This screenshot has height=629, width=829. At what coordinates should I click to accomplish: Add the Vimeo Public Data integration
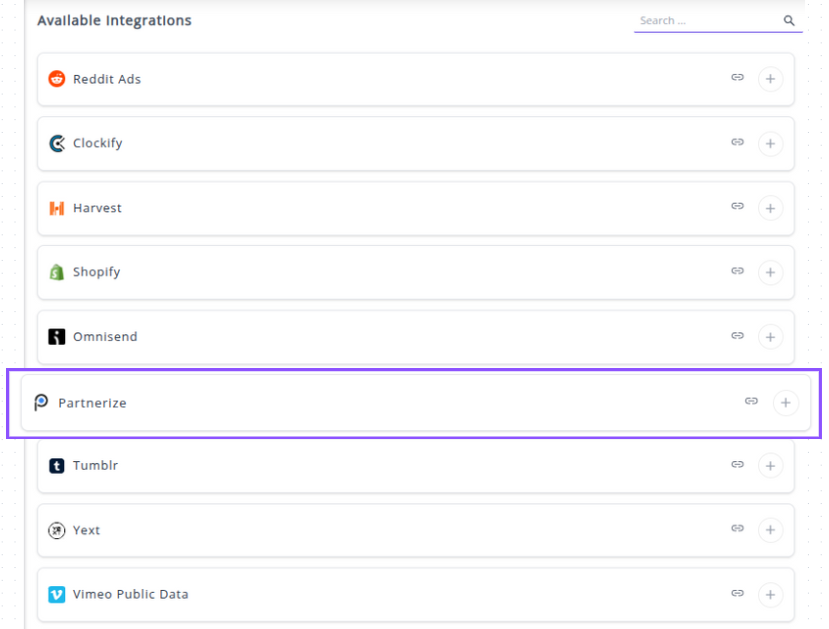coord(770,595)
